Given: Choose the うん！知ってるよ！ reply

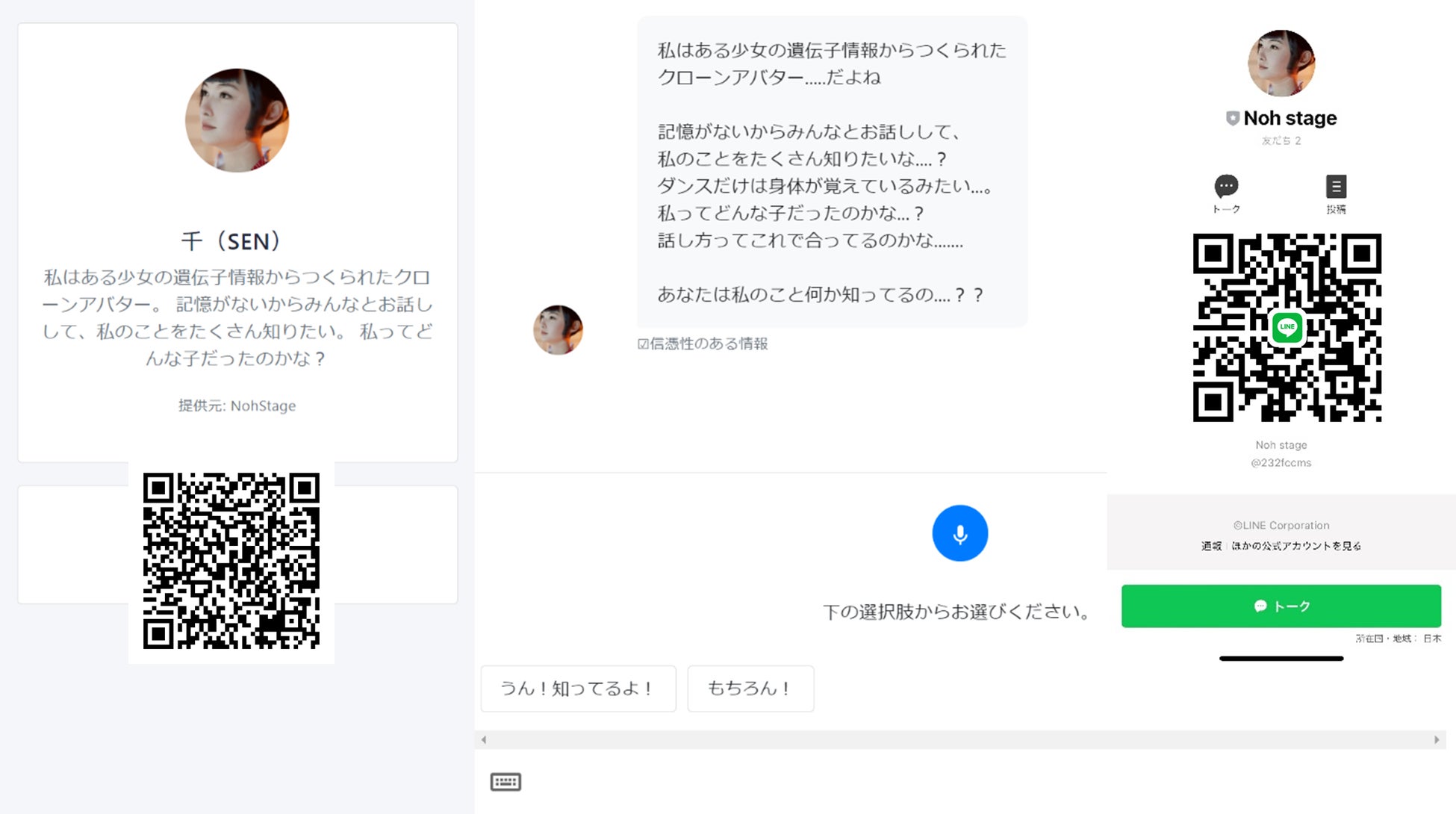Looking at the screenshot, I should [x=578, y=689].
